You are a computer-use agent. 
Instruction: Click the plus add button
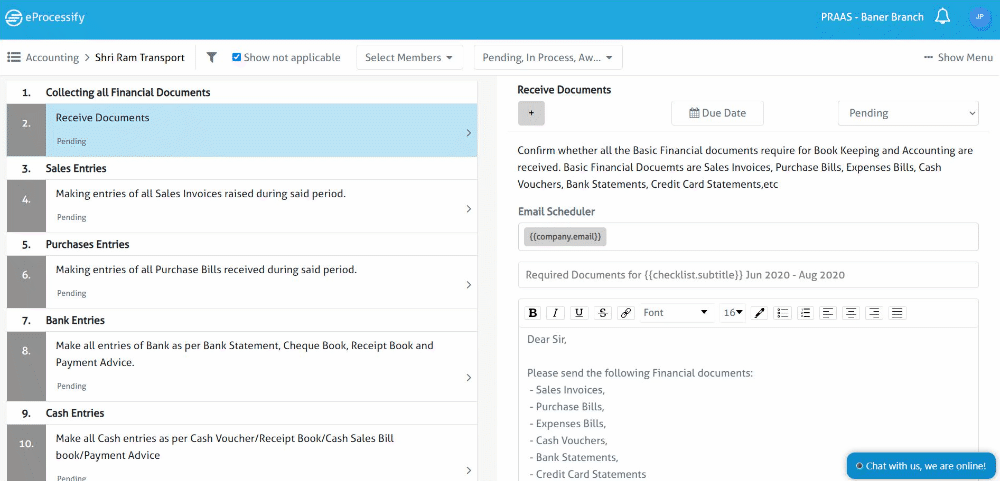click(531, 113)
